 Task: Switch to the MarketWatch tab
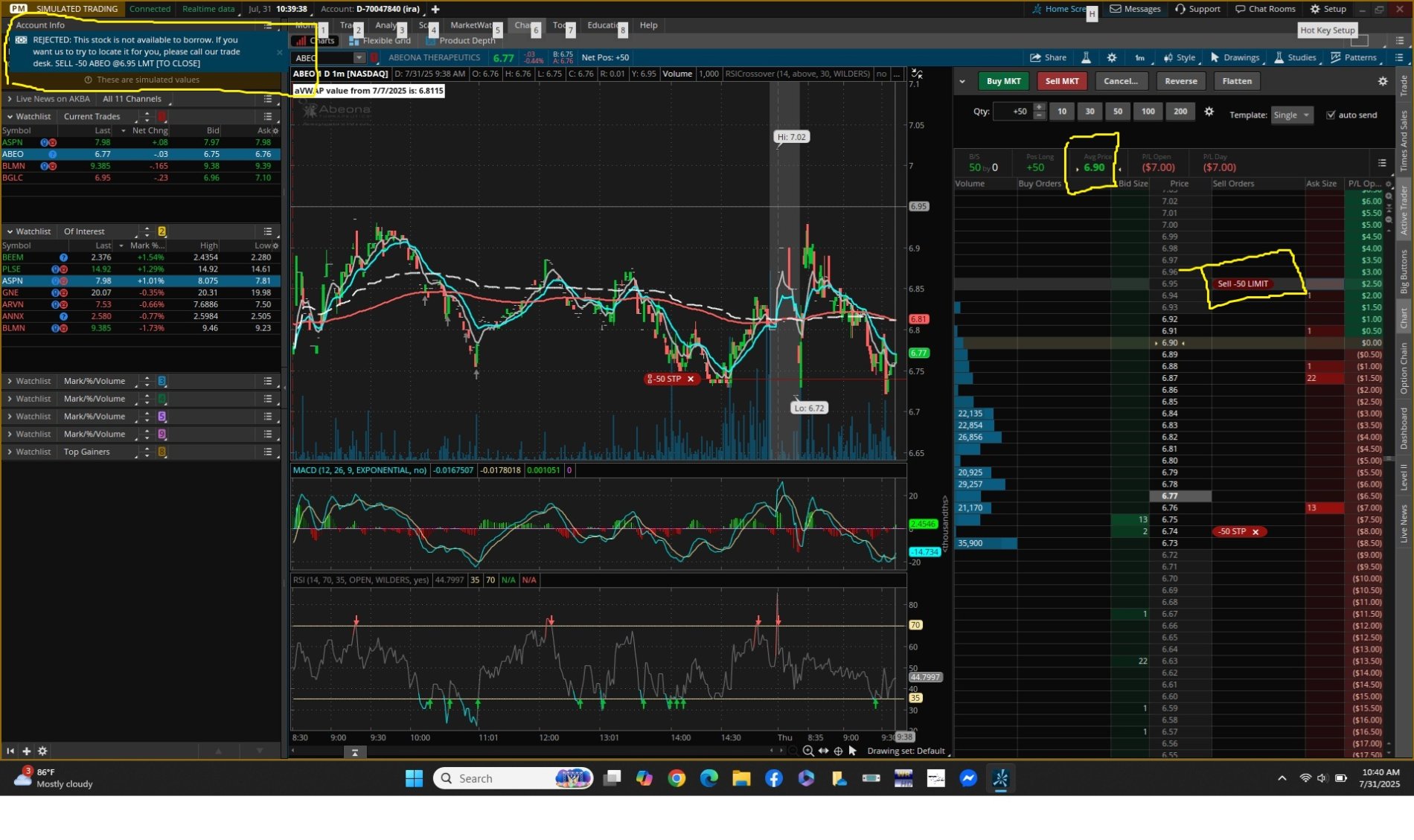471,25
